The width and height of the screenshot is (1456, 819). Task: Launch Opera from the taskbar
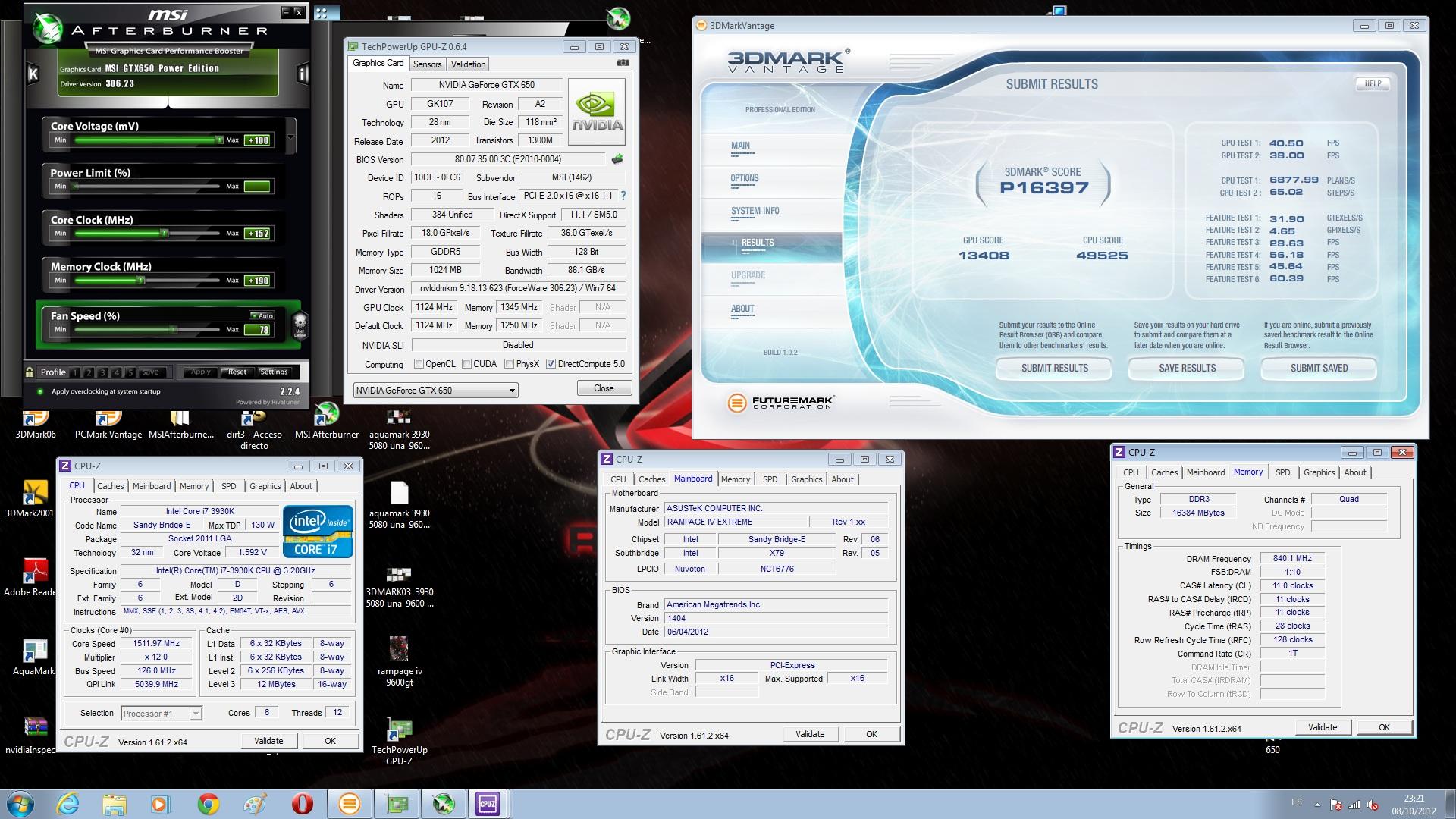(302, 804)
